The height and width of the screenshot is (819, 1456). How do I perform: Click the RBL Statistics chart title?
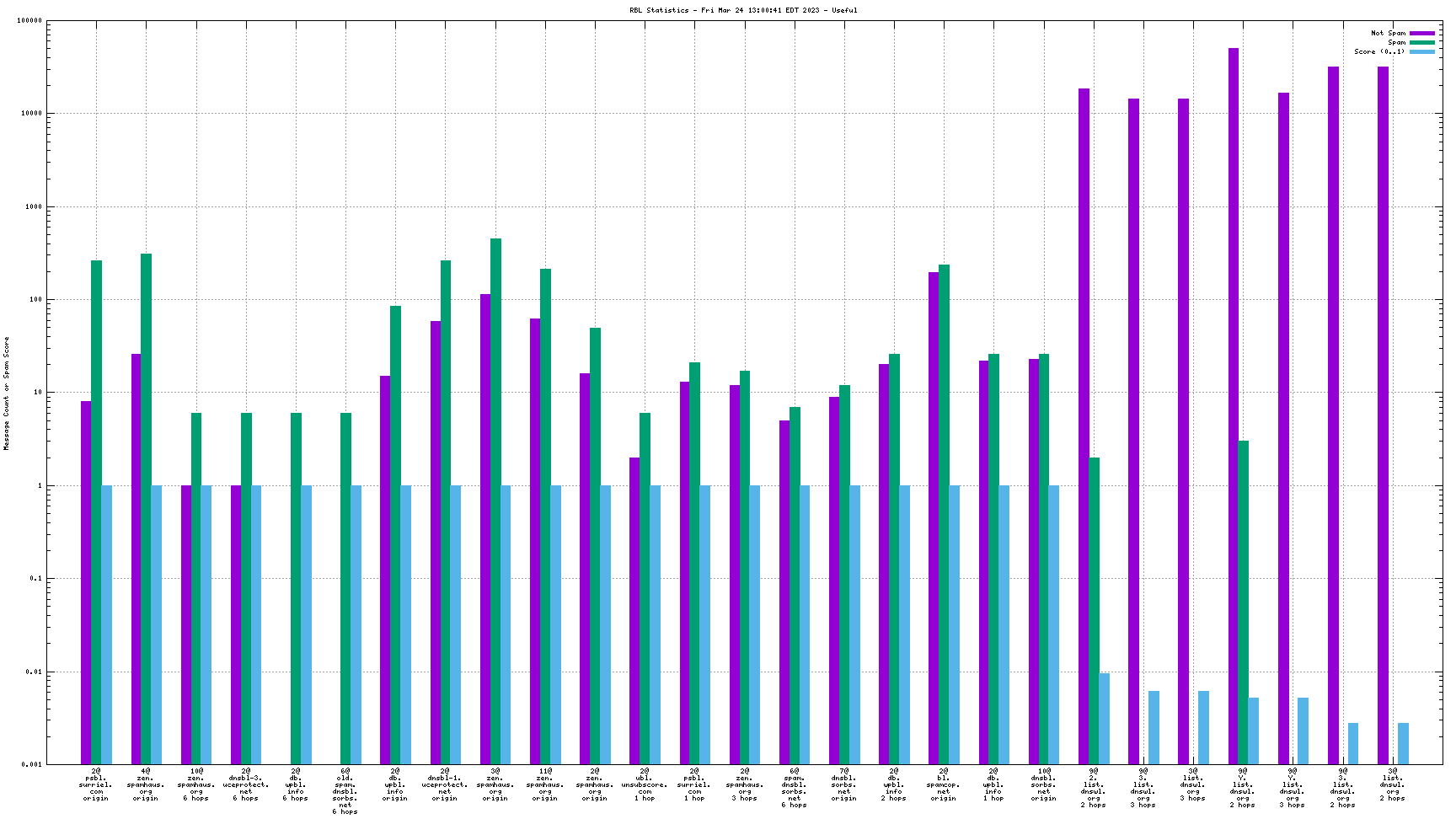tap(743, 10)
